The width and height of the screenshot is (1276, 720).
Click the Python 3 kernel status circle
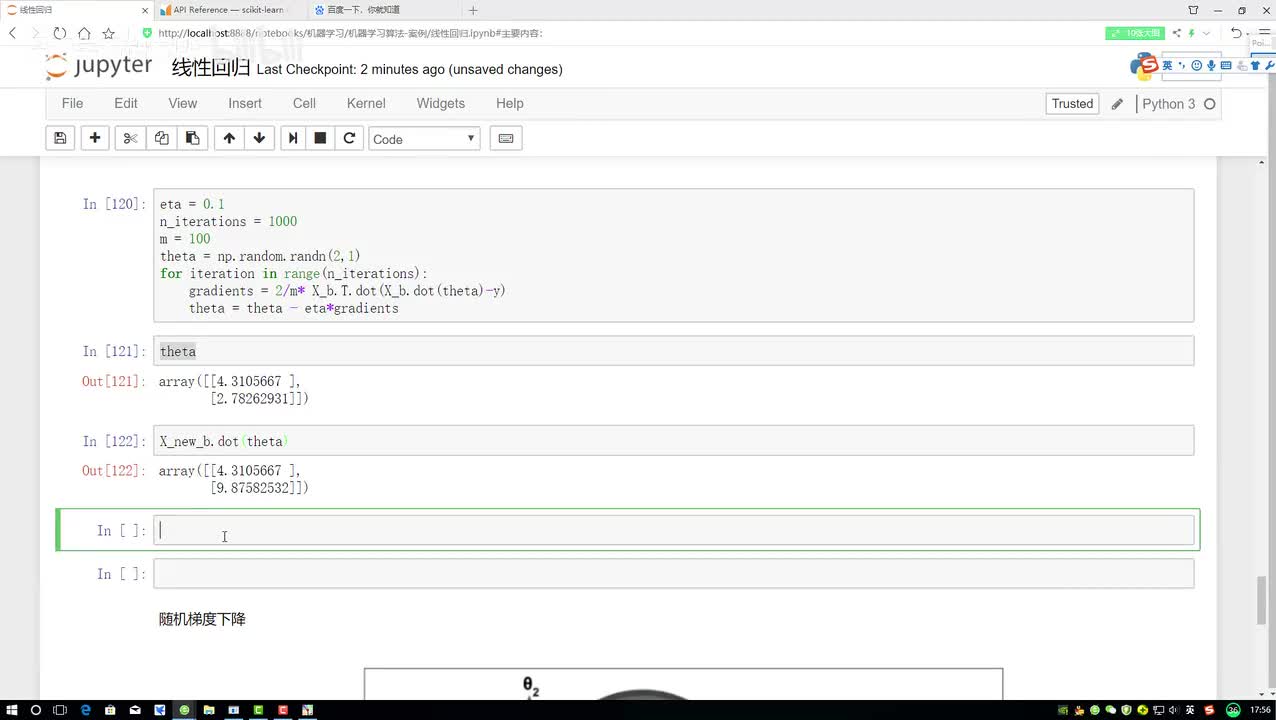1209,104
